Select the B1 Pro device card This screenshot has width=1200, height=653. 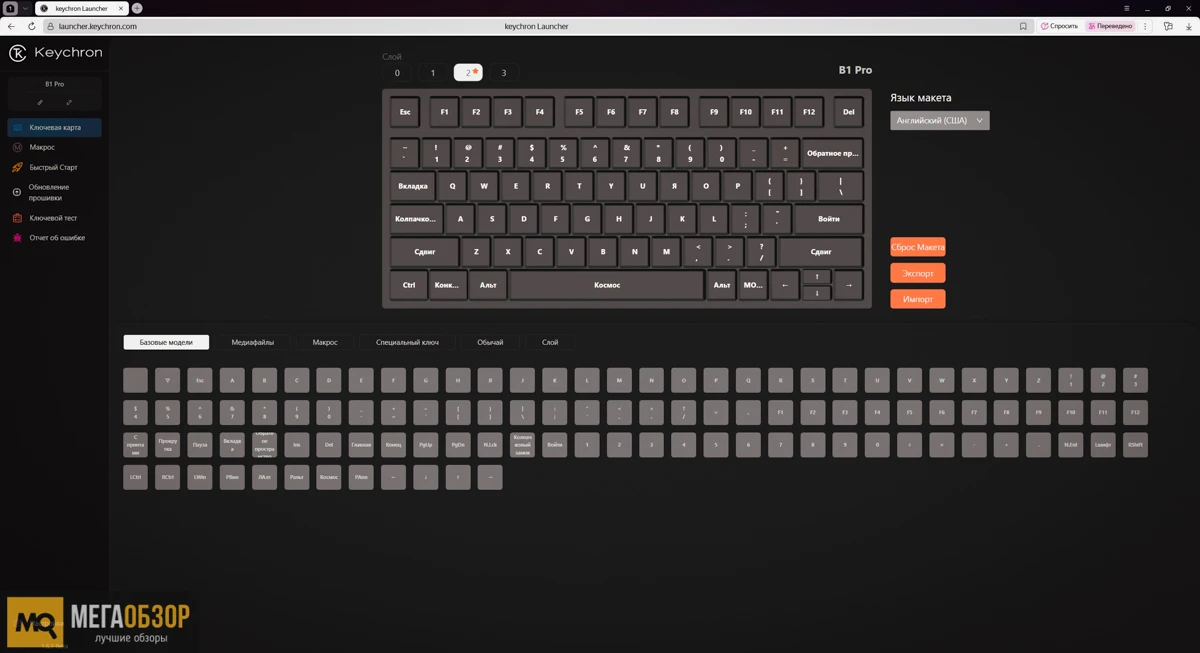click(55, 93)
